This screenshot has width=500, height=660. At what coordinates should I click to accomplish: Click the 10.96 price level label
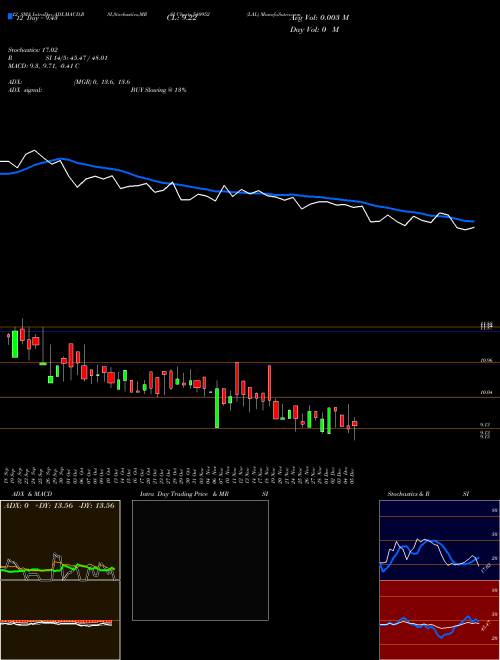tap(486, 361)
